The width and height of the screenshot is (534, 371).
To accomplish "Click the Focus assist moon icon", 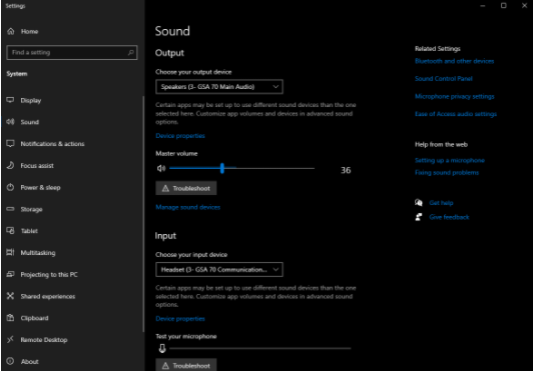I will point(11,165).
